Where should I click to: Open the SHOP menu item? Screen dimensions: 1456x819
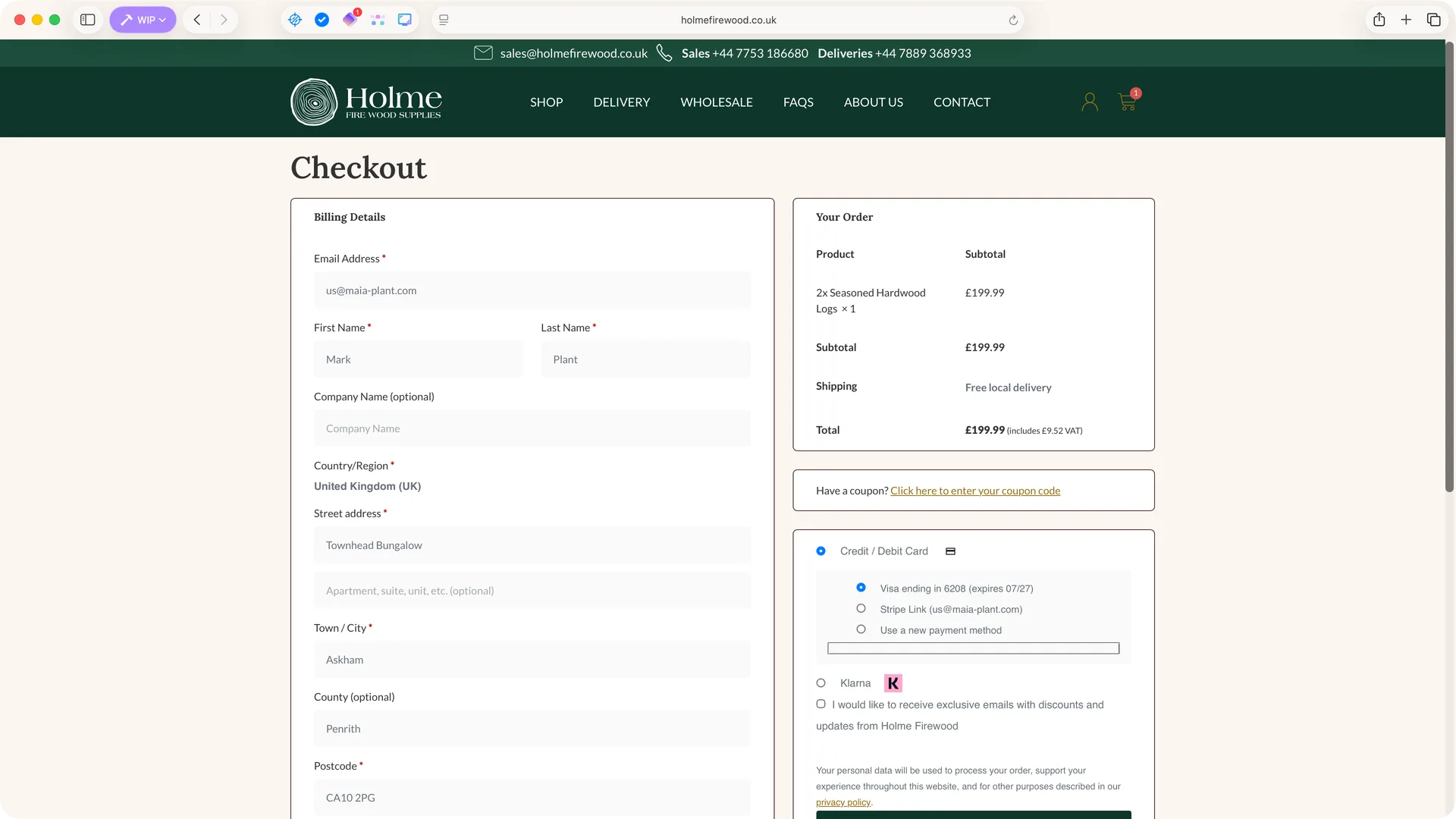point(546,102)
